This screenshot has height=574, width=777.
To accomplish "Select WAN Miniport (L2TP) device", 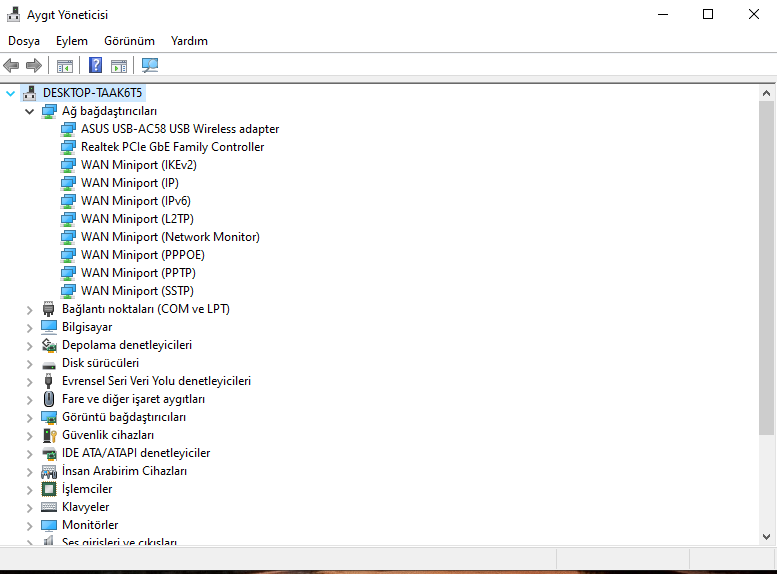I will pos(137,219).
